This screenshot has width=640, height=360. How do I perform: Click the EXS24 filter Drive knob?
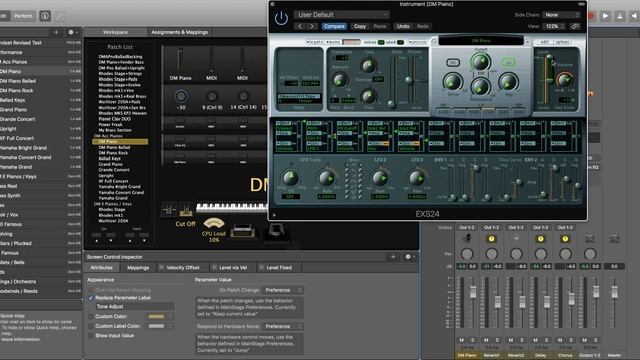click(x=452, y=82)
